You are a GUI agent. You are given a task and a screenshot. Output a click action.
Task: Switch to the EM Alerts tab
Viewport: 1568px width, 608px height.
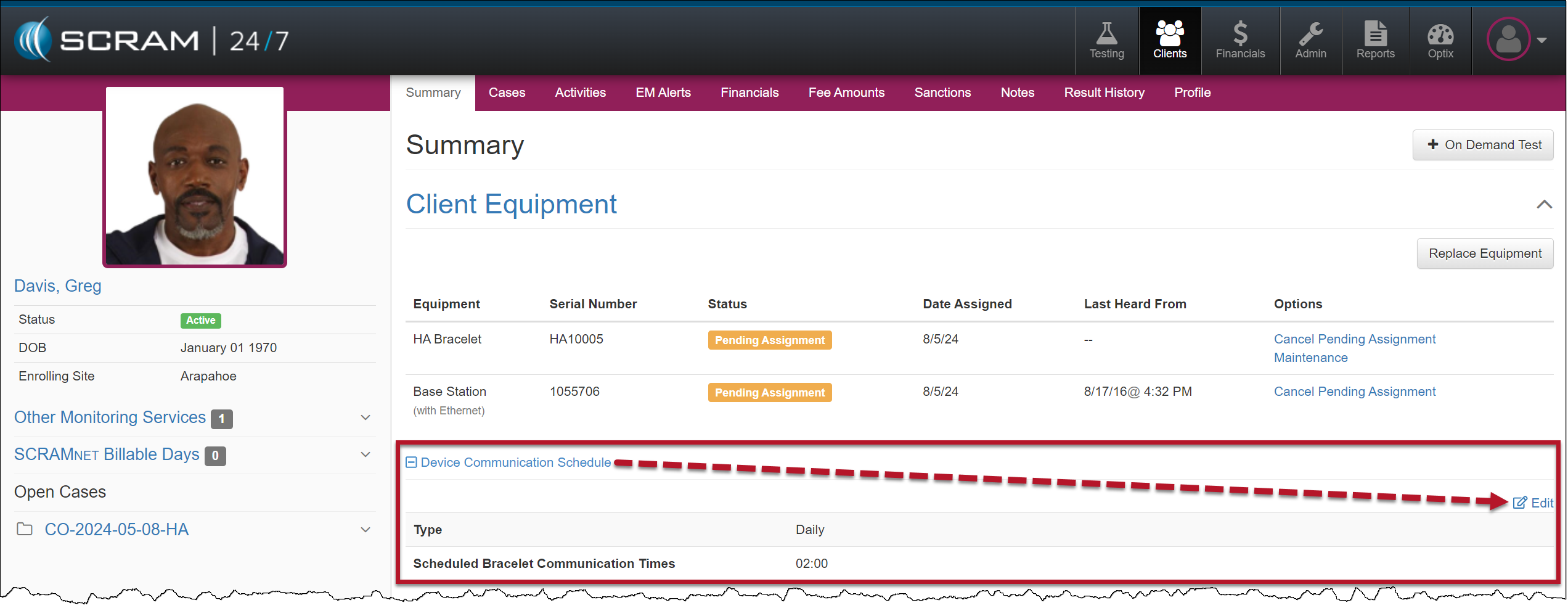click(663, 92)
